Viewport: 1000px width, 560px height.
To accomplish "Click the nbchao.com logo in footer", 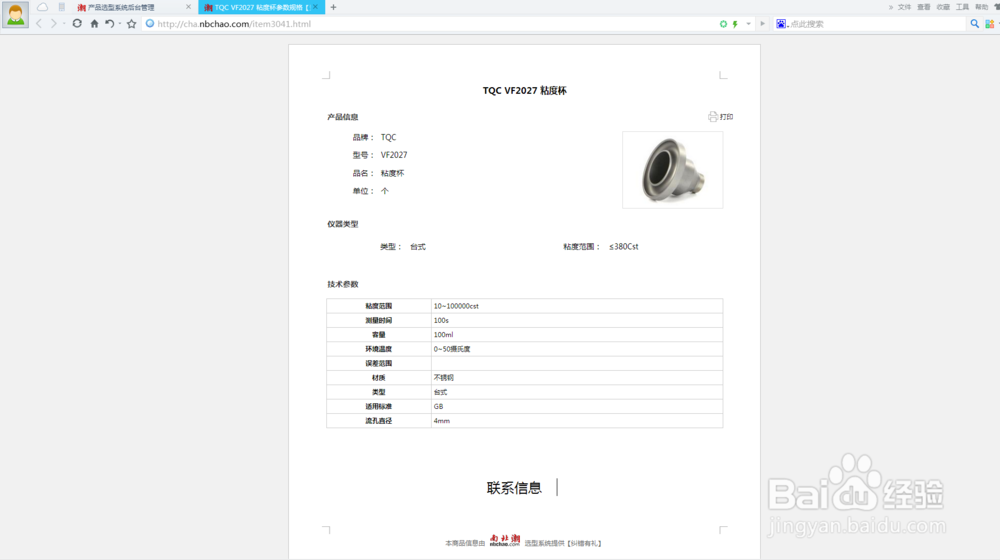I will point(504,541).
